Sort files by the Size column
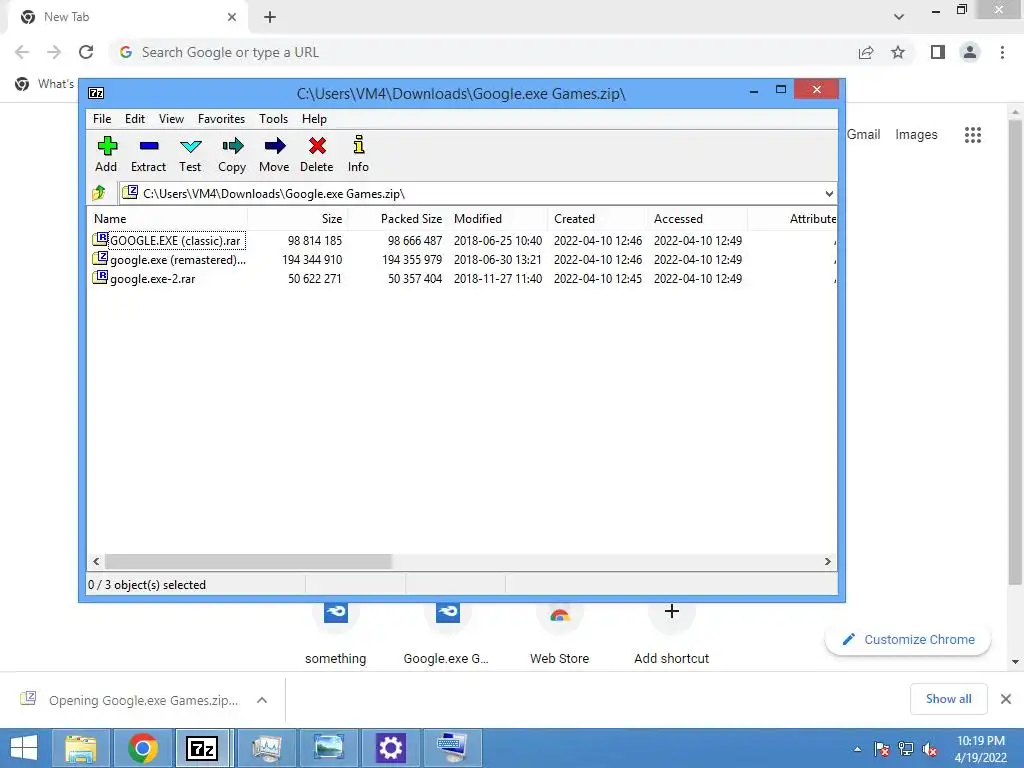This screenshot has width=1024, height=768. click(297, 219)
